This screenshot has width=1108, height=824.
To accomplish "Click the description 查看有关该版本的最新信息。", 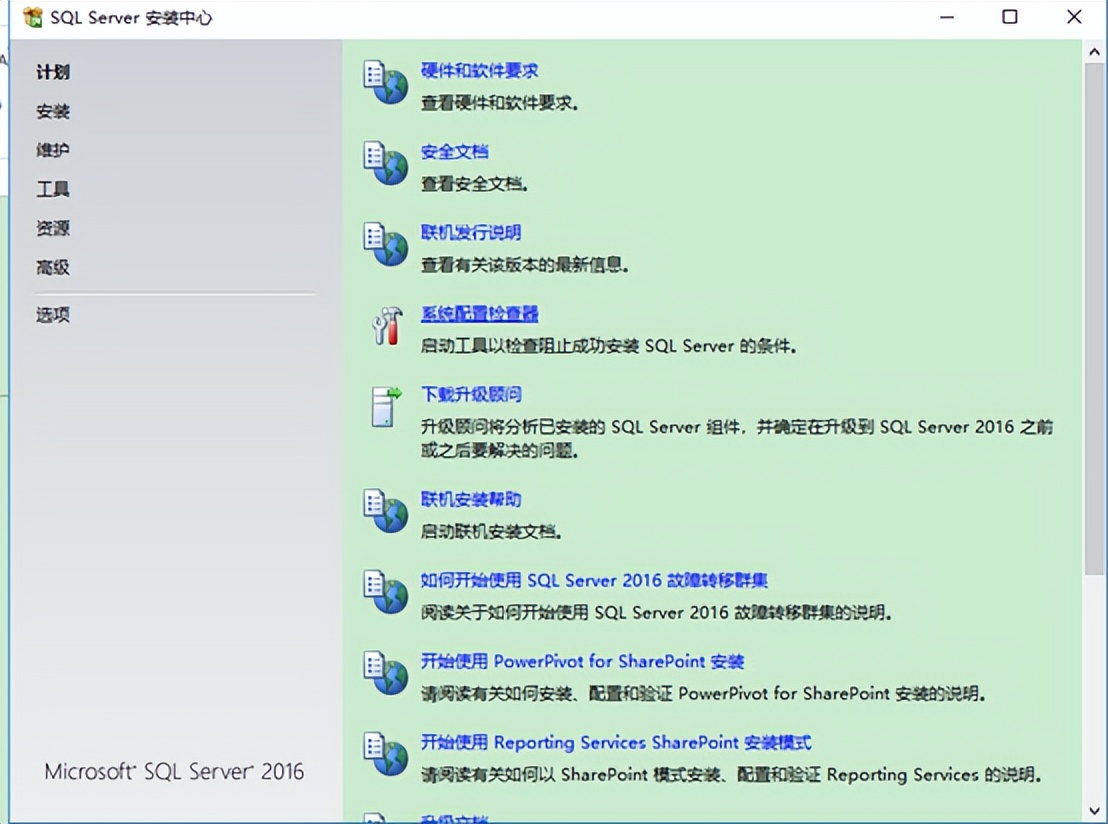I will click(x=525, y=265).
